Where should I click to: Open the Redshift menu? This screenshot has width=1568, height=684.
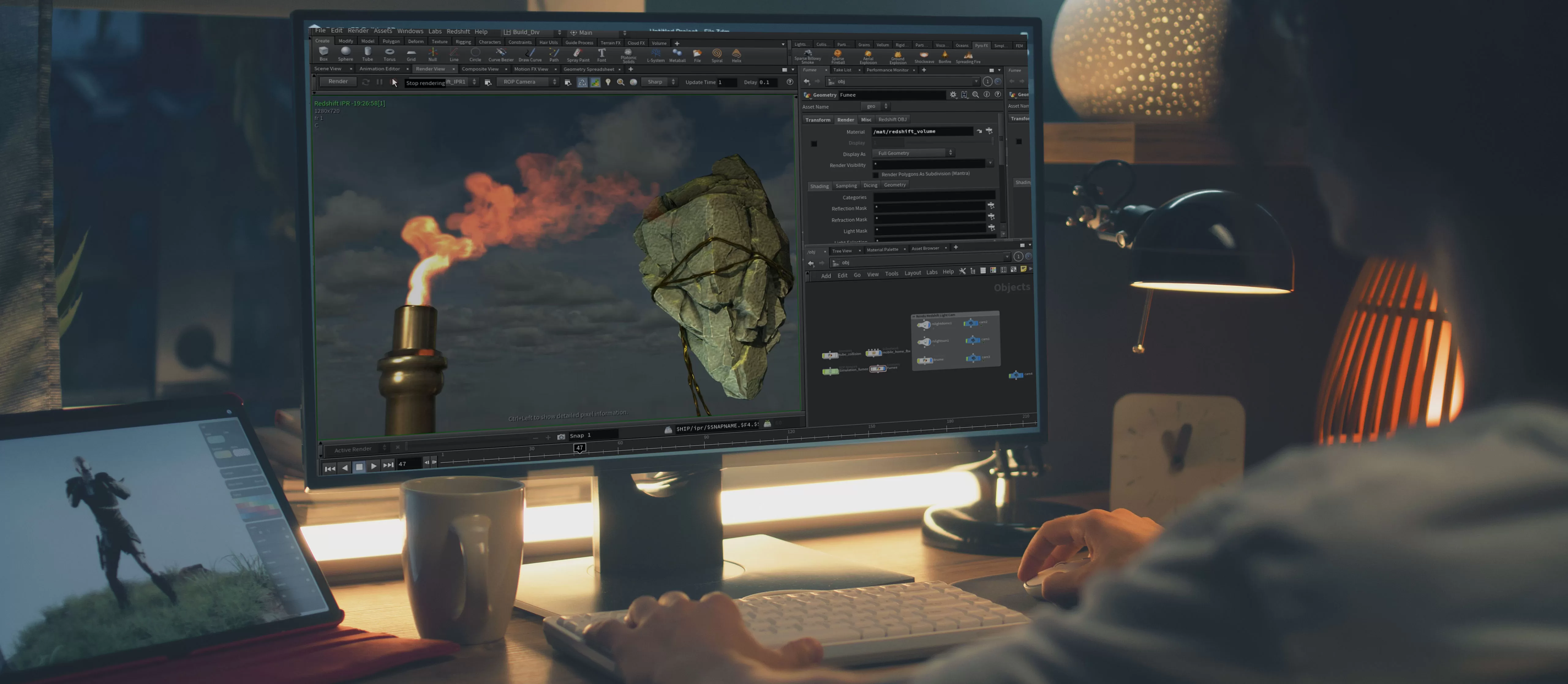(458, 32)
